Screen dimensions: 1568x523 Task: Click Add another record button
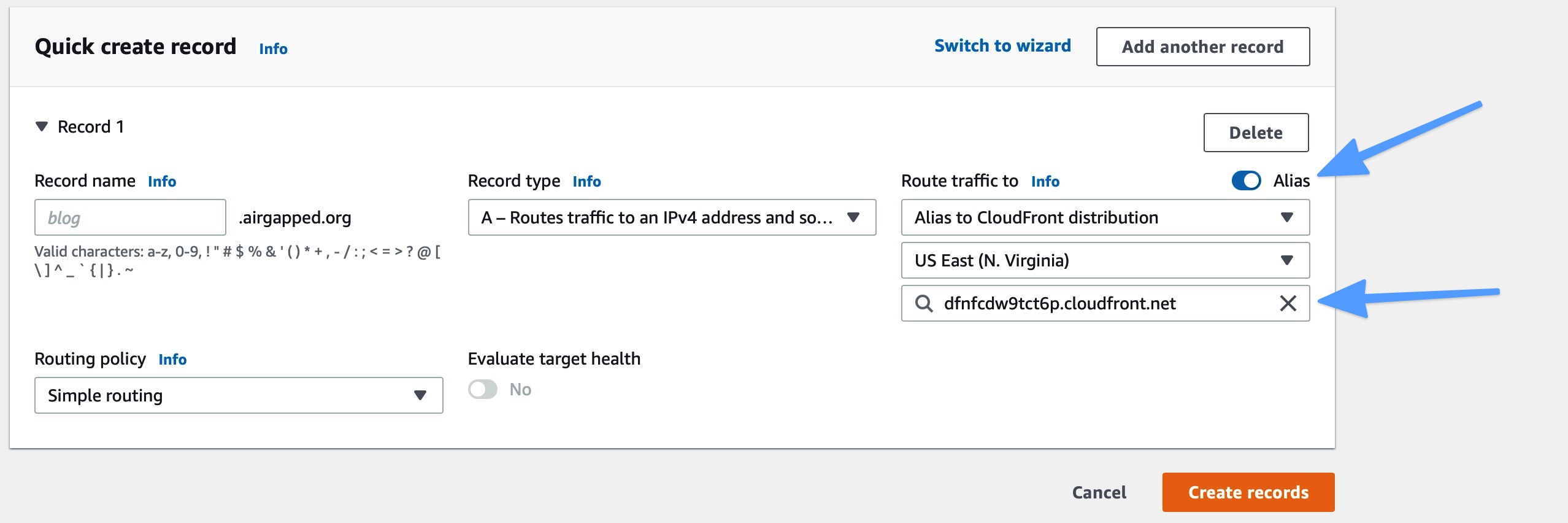point(1202,47)
